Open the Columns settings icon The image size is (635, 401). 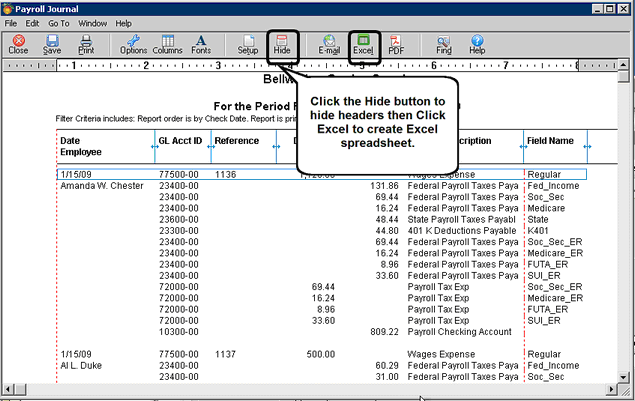[x=167, y=45]
